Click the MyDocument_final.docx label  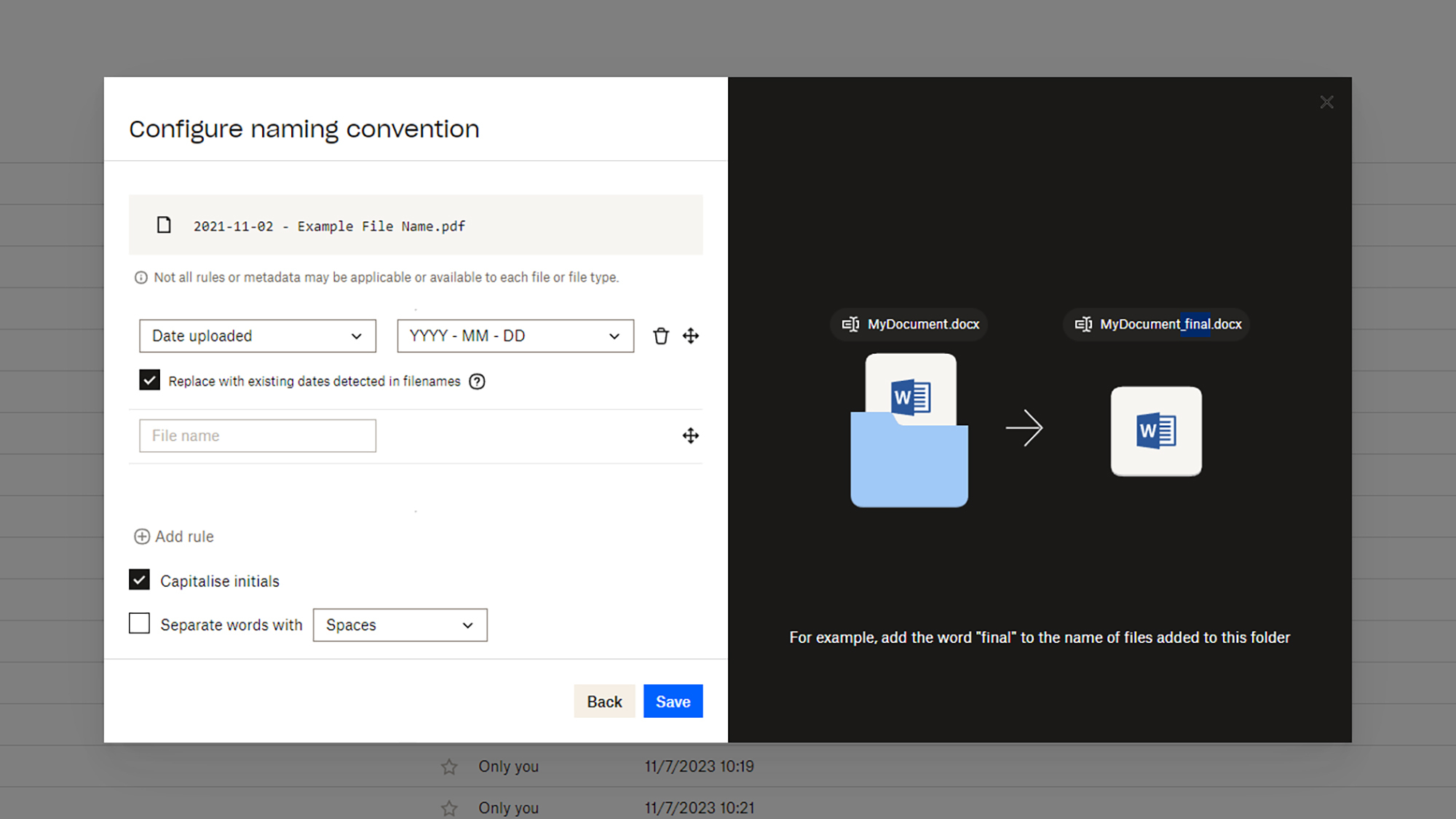1171,324
